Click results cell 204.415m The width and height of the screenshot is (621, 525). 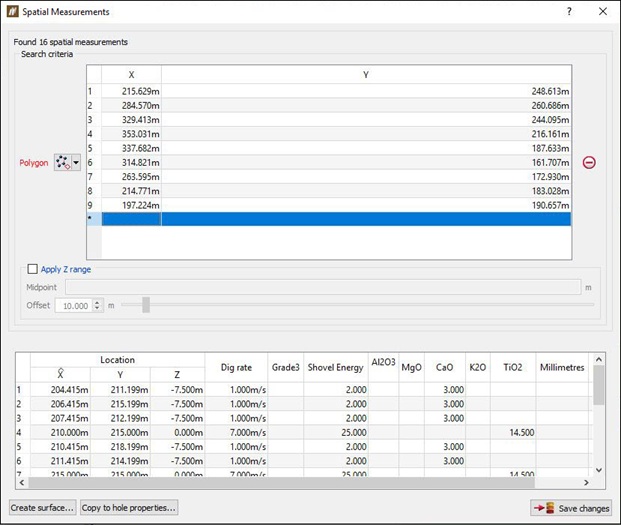pos(60,390)
